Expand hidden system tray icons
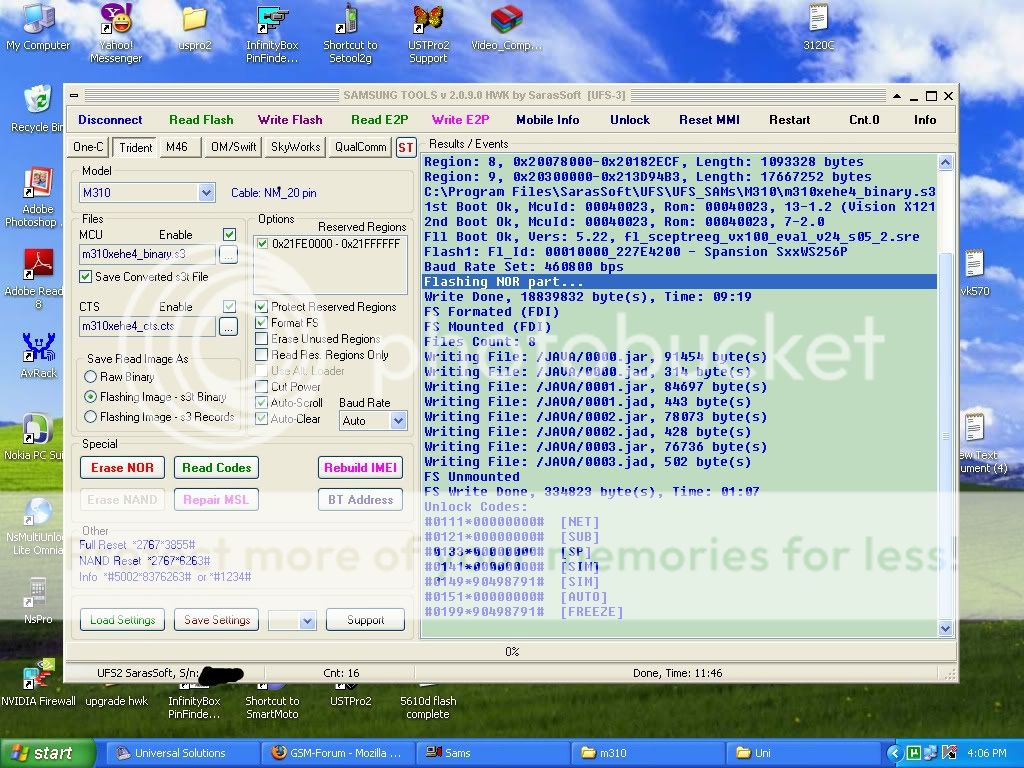The height and width of the screenshot is (768, 1024). point(894,753)
